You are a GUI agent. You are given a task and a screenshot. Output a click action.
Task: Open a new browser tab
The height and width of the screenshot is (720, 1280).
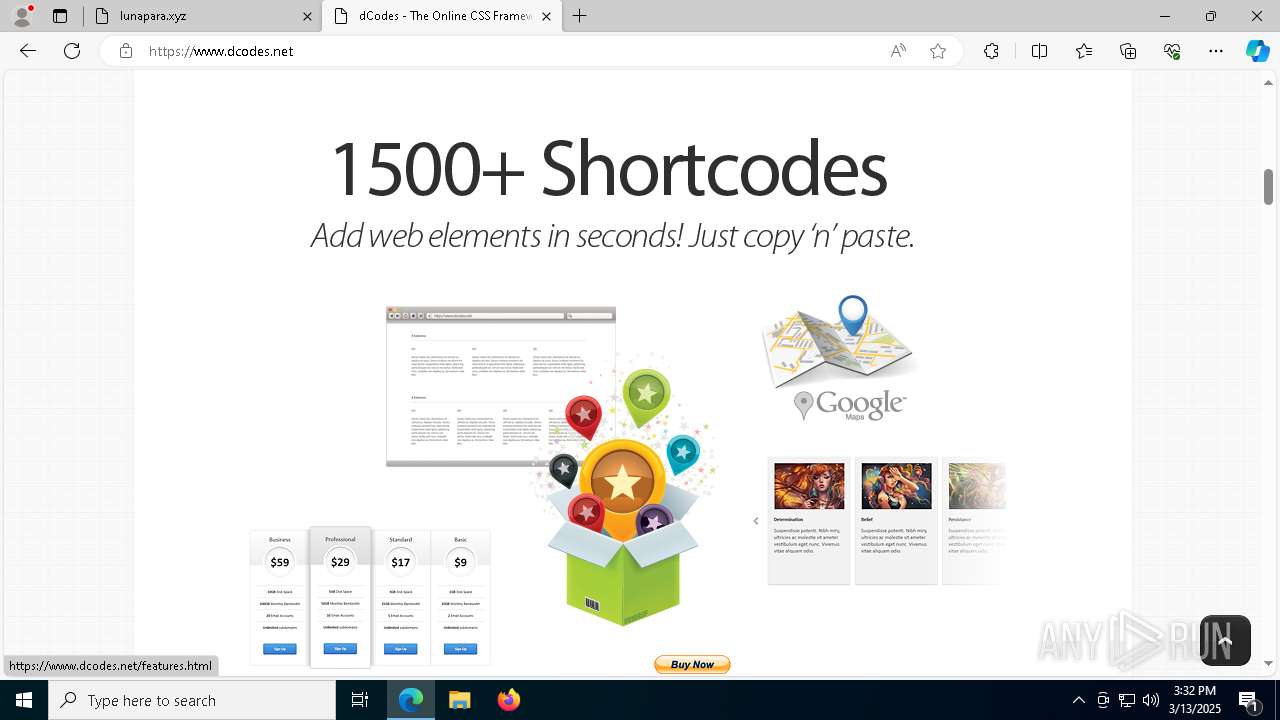pos(580,16)
